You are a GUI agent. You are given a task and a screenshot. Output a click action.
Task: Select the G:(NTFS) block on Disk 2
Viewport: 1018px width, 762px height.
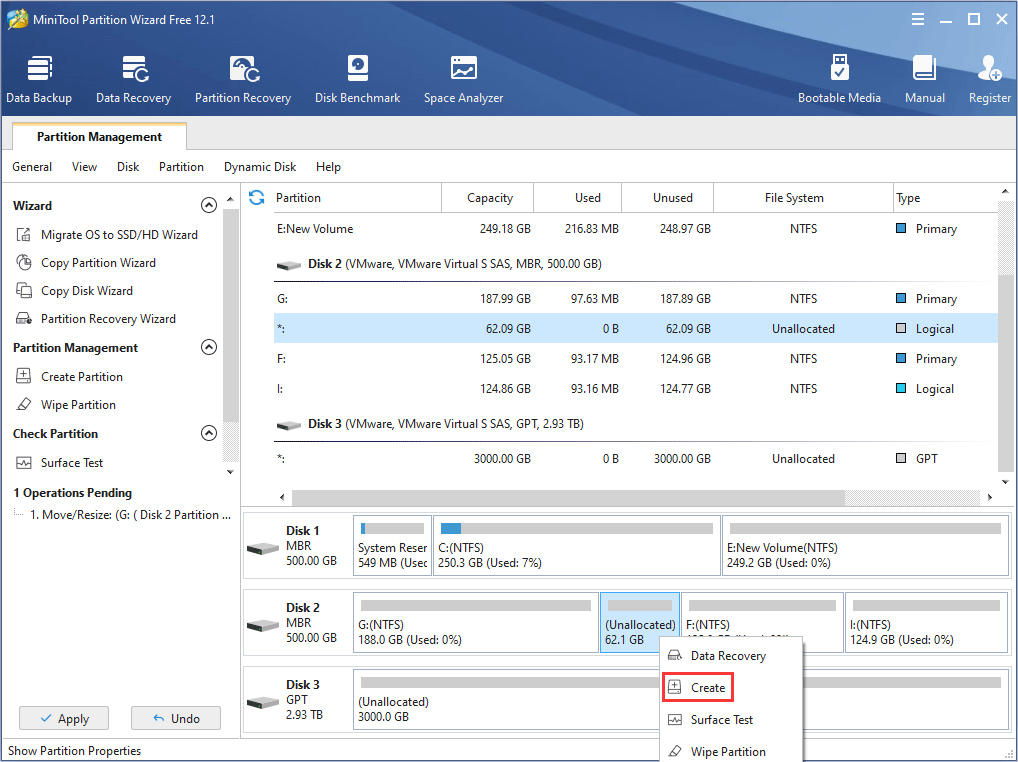point(475,622)
